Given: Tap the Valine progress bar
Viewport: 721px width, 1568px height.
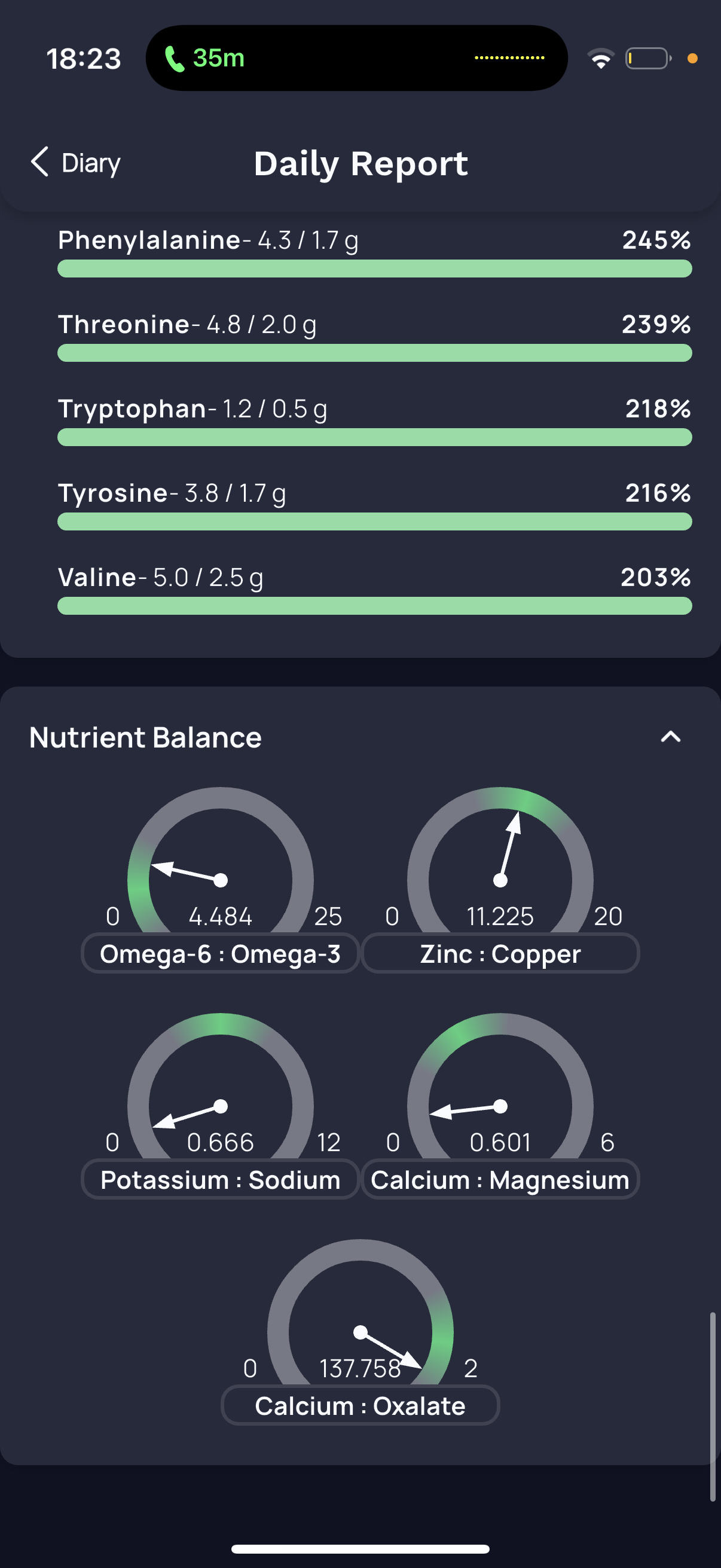Looking at the screenshot, I should point(374,606).
